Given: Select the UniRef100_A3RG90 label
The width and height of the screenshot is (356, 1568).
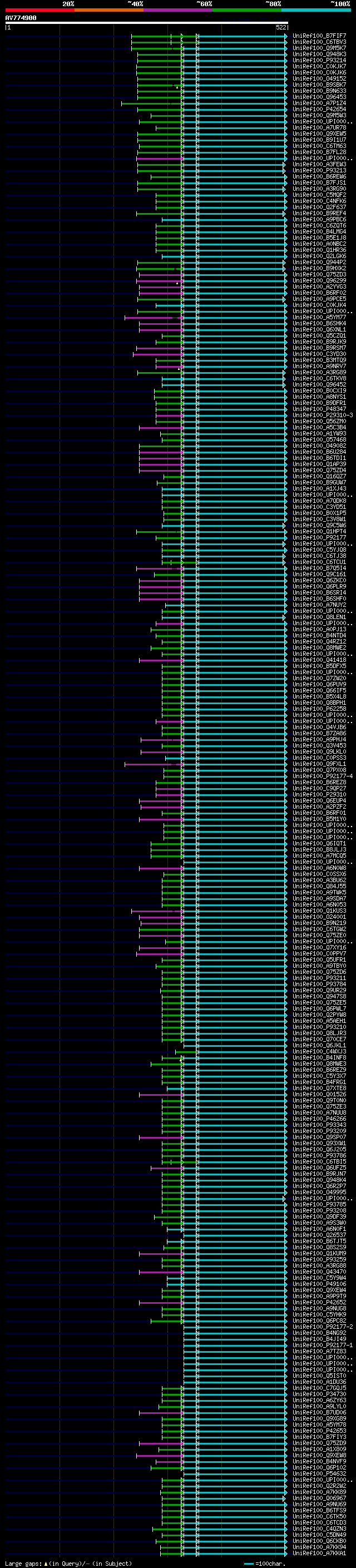Looking at the screenshot, I should click(319, 189).
